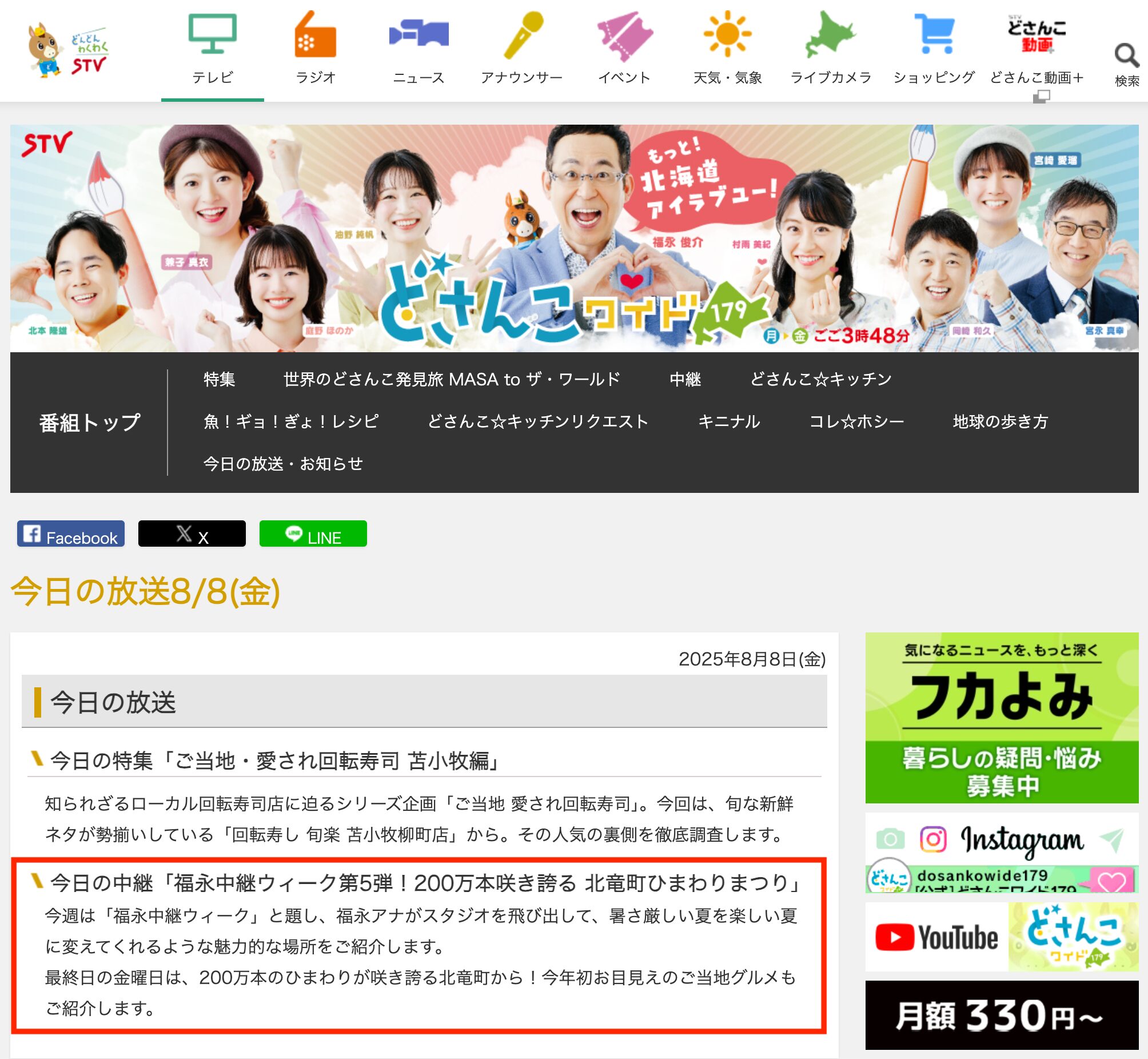Image resolution: width=1148 pixels, height=1059 pixels.
Task: Click the shopping cart icon
Action: (934, 34)
